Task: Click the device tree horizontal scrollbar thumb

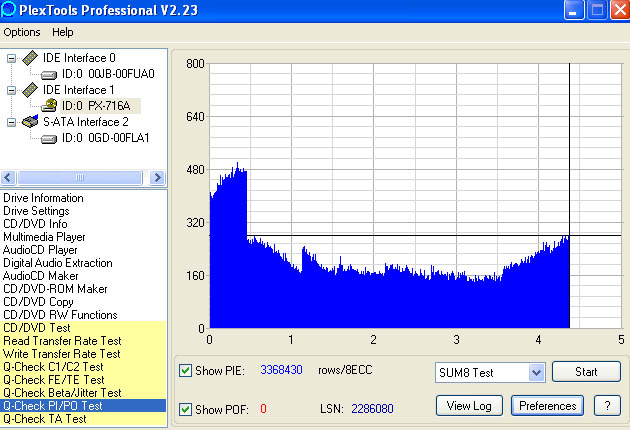Action: pyautogui.click(x=80, y=177)
